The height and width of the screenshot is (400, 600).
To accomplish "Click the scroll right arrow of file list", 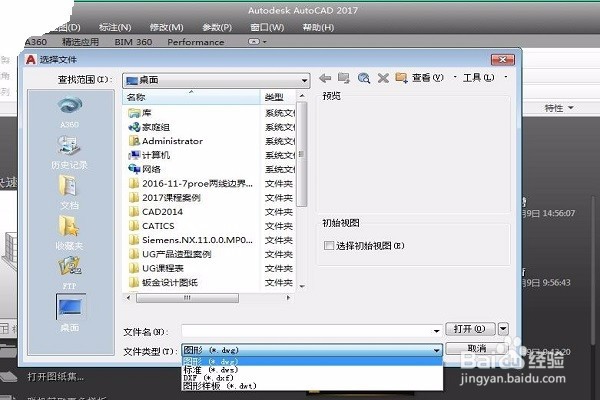I will [x=288, y=298].
